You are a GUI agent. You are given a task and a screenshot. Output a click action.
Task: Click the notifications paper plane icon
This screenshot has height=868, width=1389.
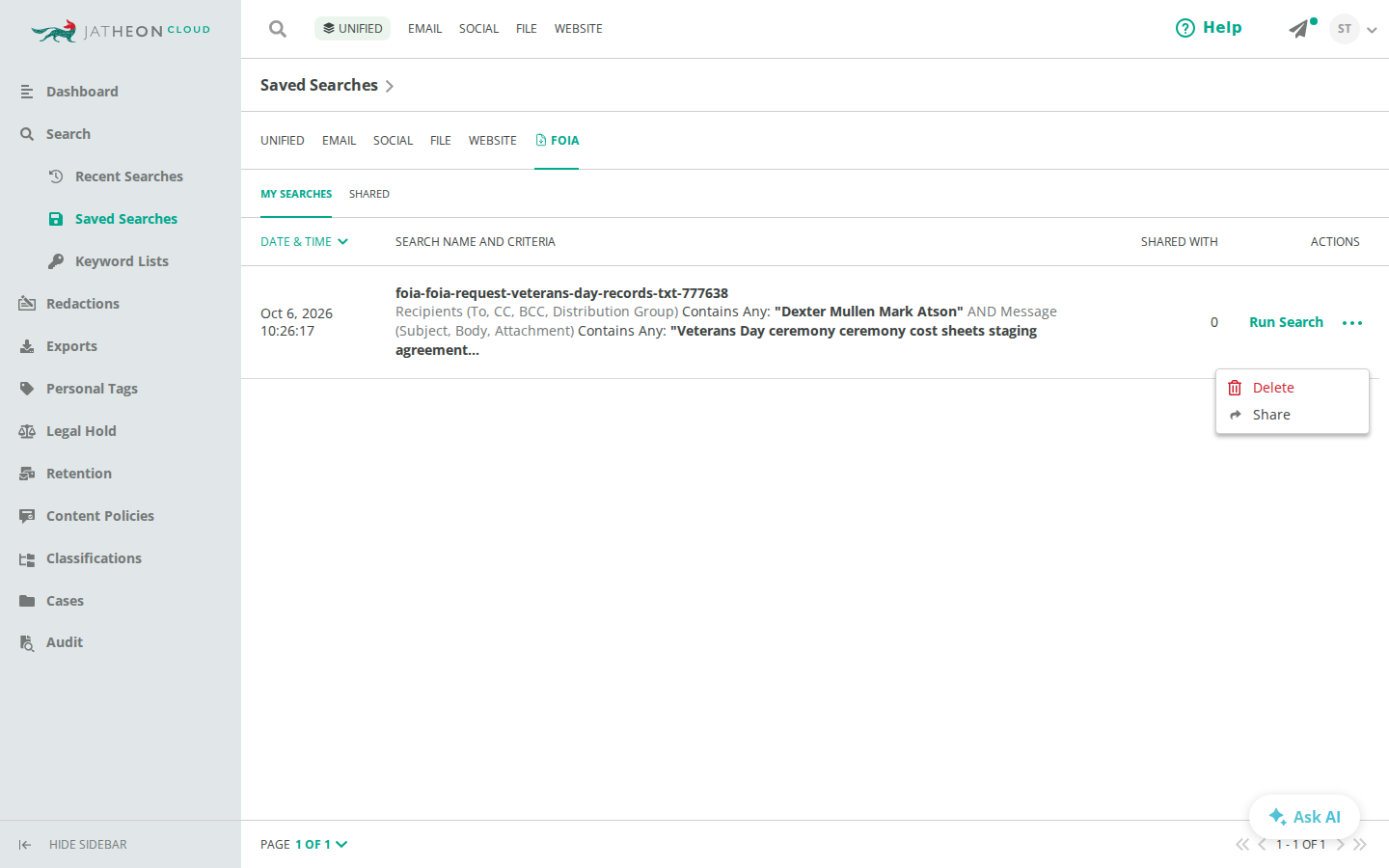[x=1301, y=28]
